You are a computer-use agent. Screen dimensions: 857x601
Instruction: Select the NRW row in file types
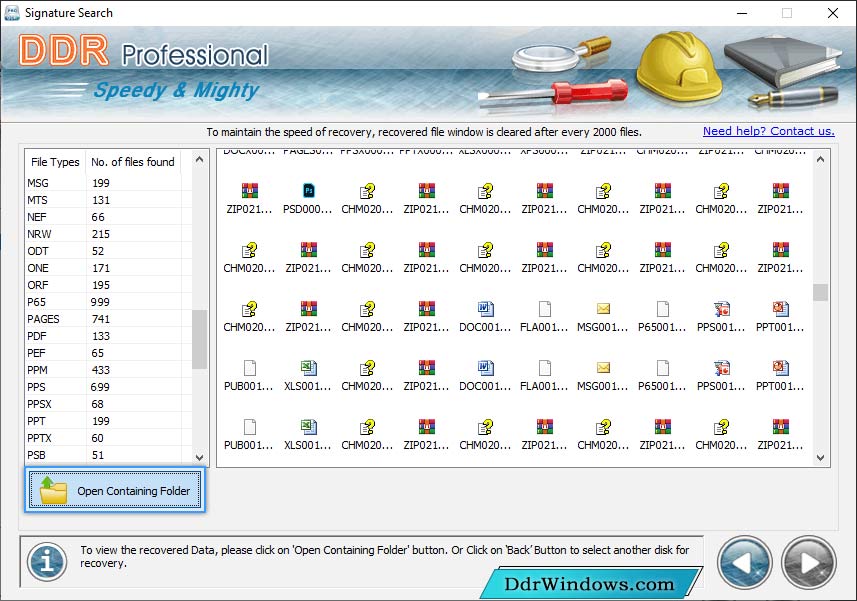pos(108,234)
